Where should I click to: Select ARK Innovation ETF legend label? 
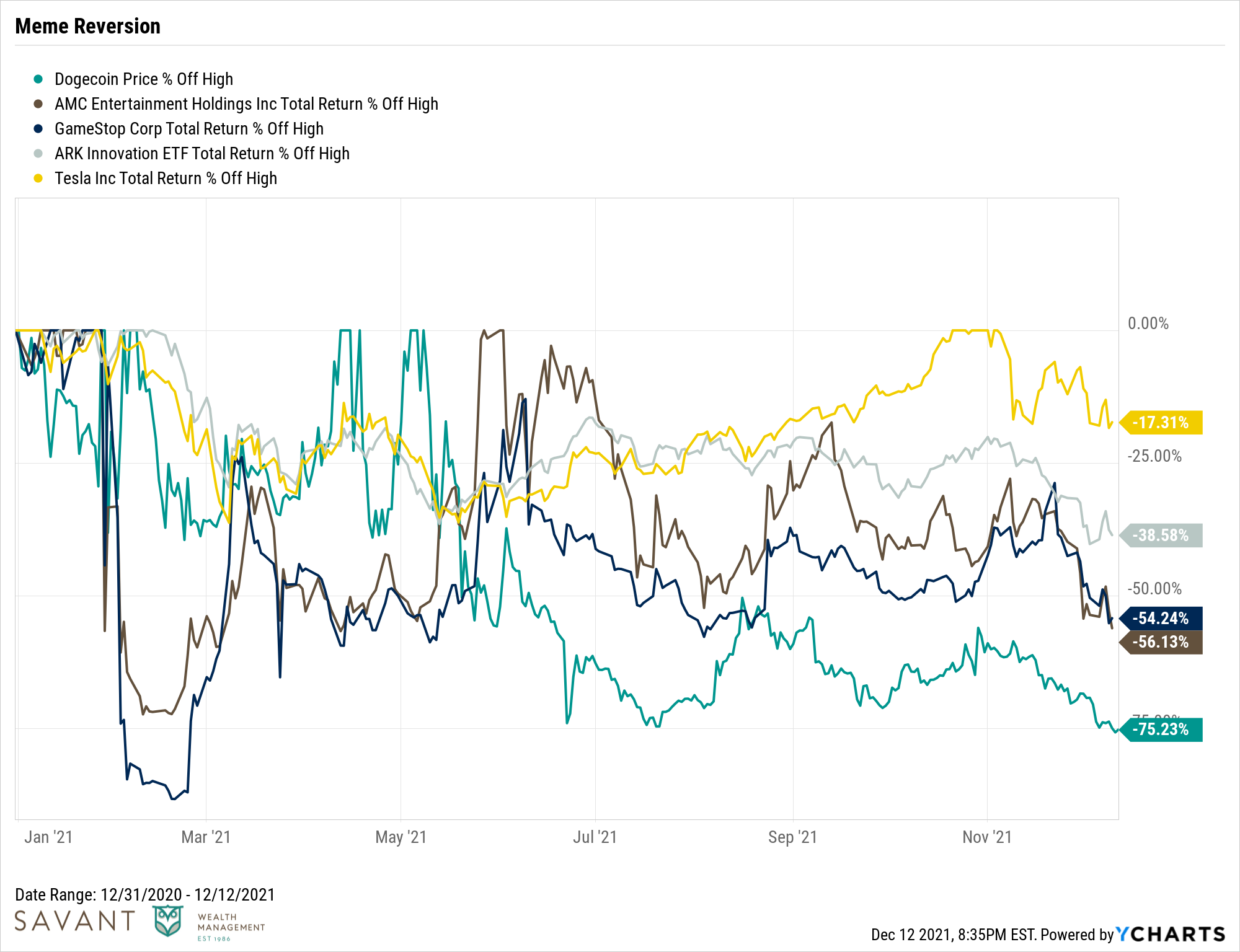pos(202,154)
